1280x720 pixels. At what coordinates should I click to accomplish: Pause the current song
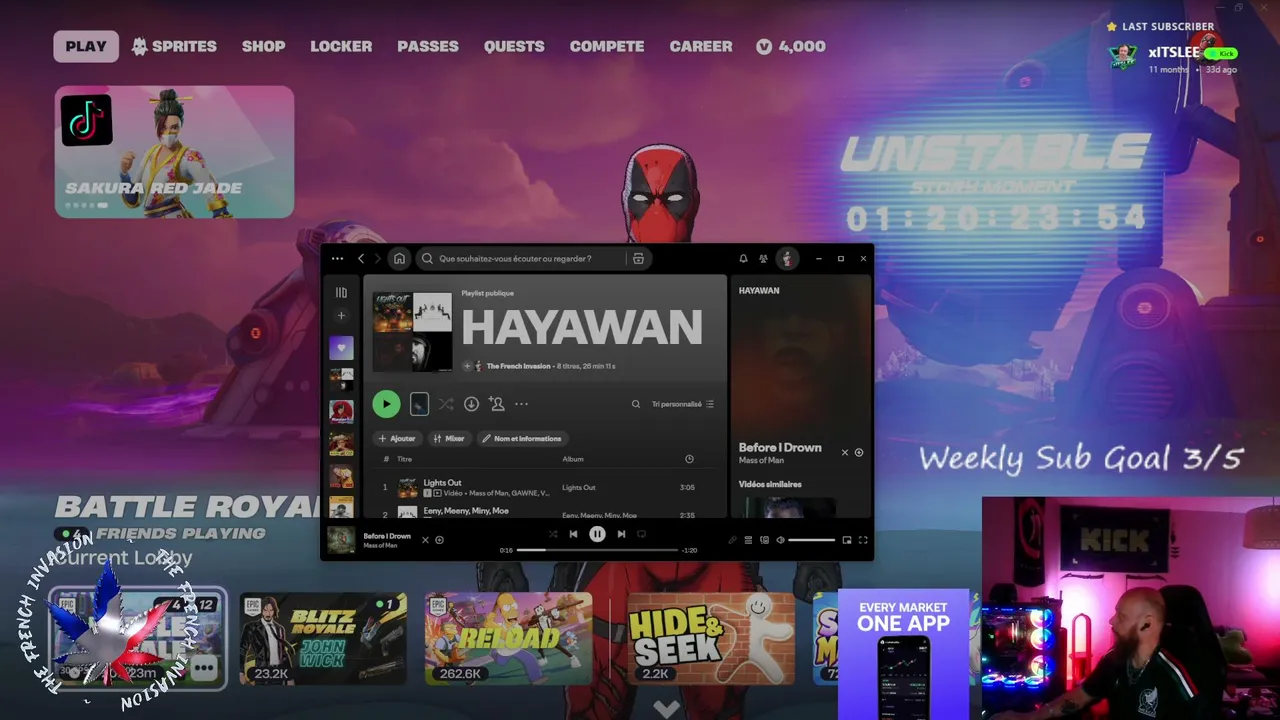coord(597,534)
